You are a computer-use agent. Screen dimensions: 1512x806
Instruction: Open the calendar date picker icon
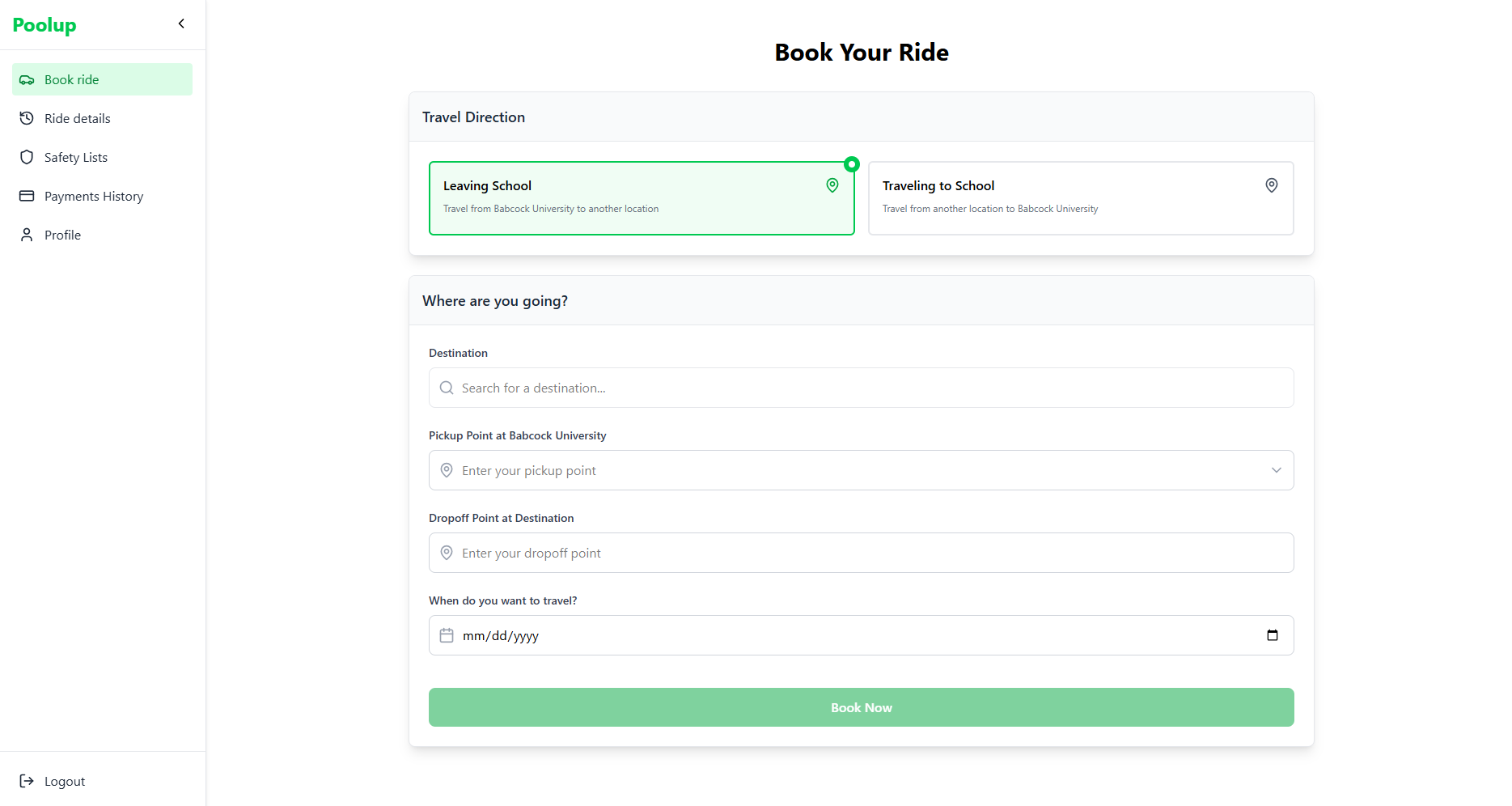point(1272,635)
